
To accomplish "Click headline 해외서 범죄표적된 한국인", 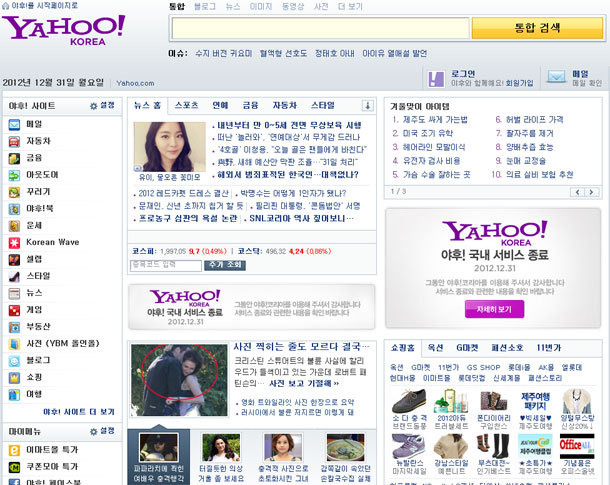I will point(288,175).
